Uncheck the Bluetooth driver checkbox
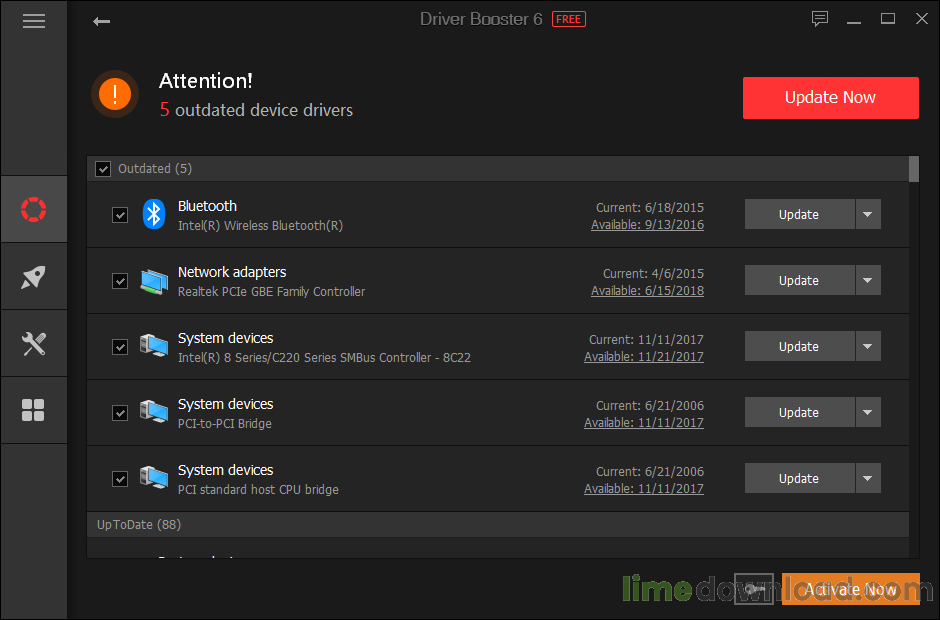Image resolution: width=940 pixels, height=620 pixels. [120, 214]
